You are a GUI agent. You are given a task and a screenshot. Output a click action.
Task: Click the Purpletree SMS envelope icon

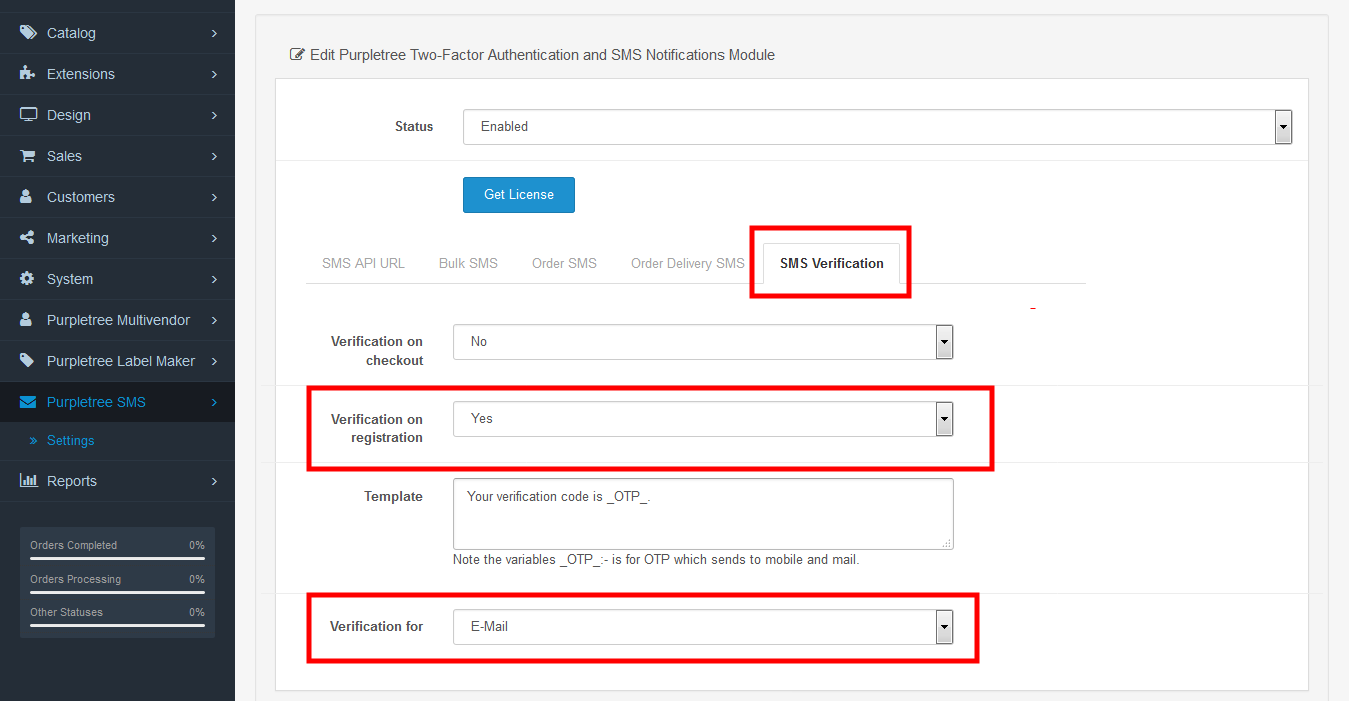click(x=28, y=402)
